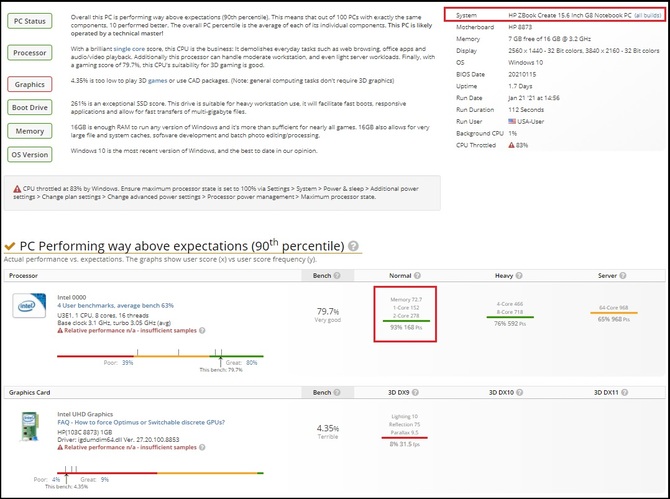Click warning icon in CPU throttled notice
This screenshot has width=670, height=499.
pos(17,188)
